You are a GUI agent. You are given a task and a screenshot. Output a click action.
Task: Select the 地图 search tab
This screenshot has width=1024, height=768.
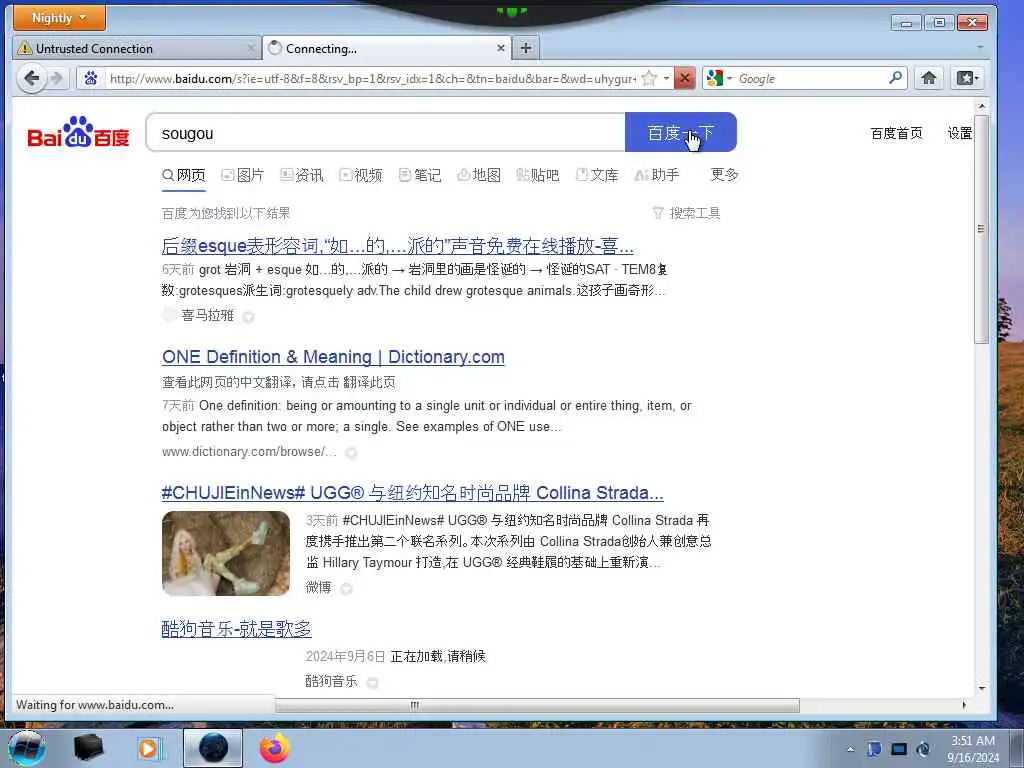479,175
